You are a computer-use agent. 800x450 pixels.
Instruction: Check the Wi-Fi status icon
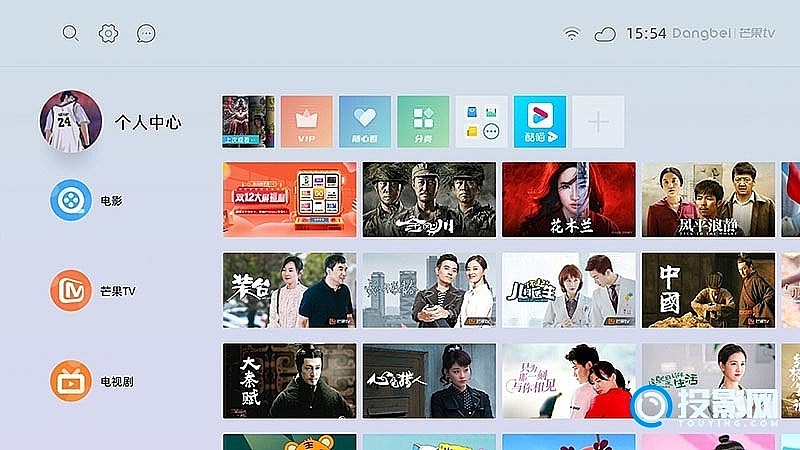(x=571, y=34)
